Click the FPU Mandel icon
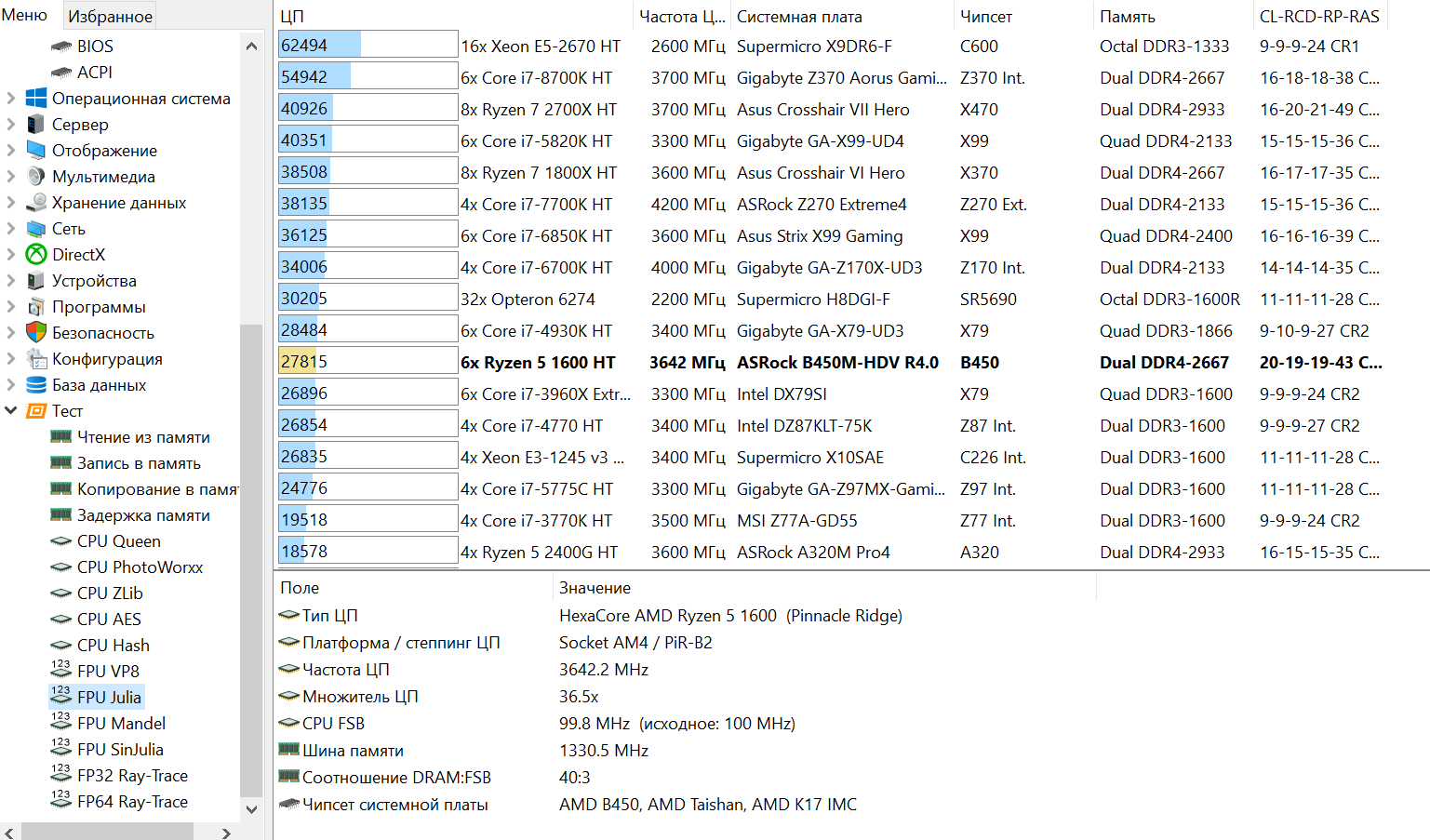The height and width of the screenshot is (840, 1430). tap(61, 722)
